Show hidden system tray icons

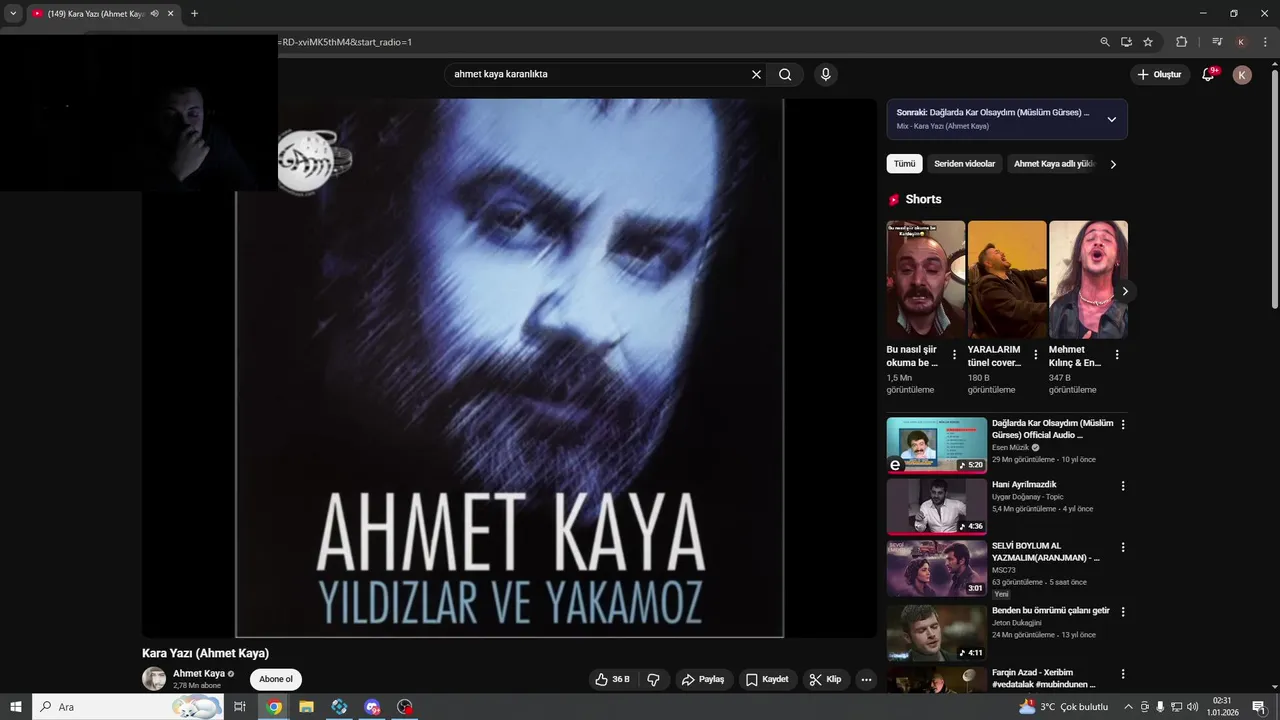point(1128,707)
